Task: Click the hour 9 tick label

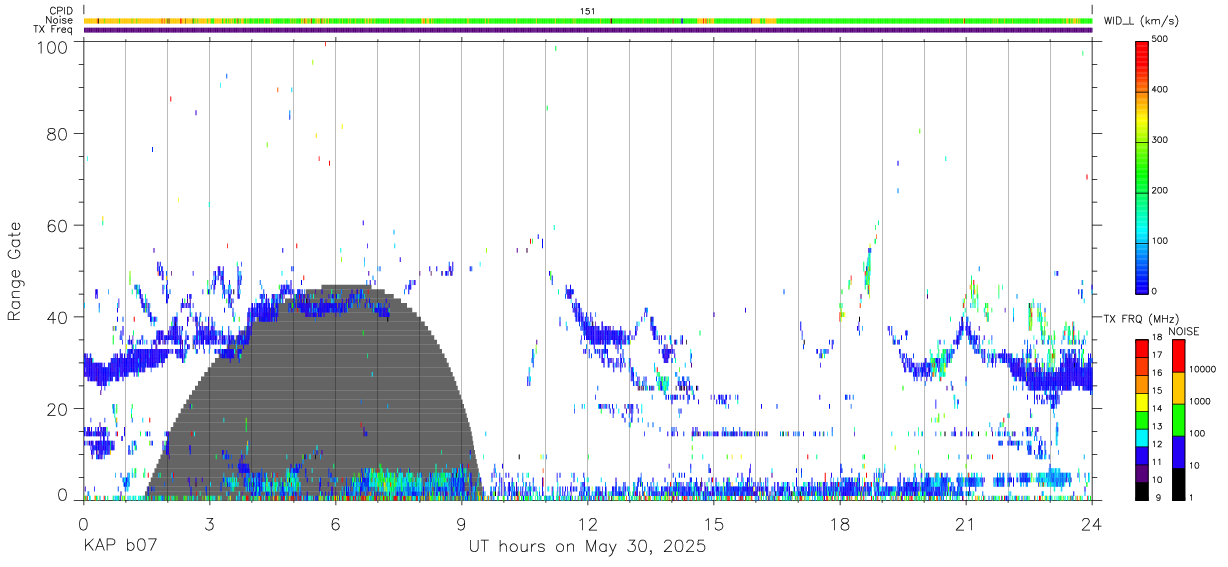Action: [x=461, y=524]
